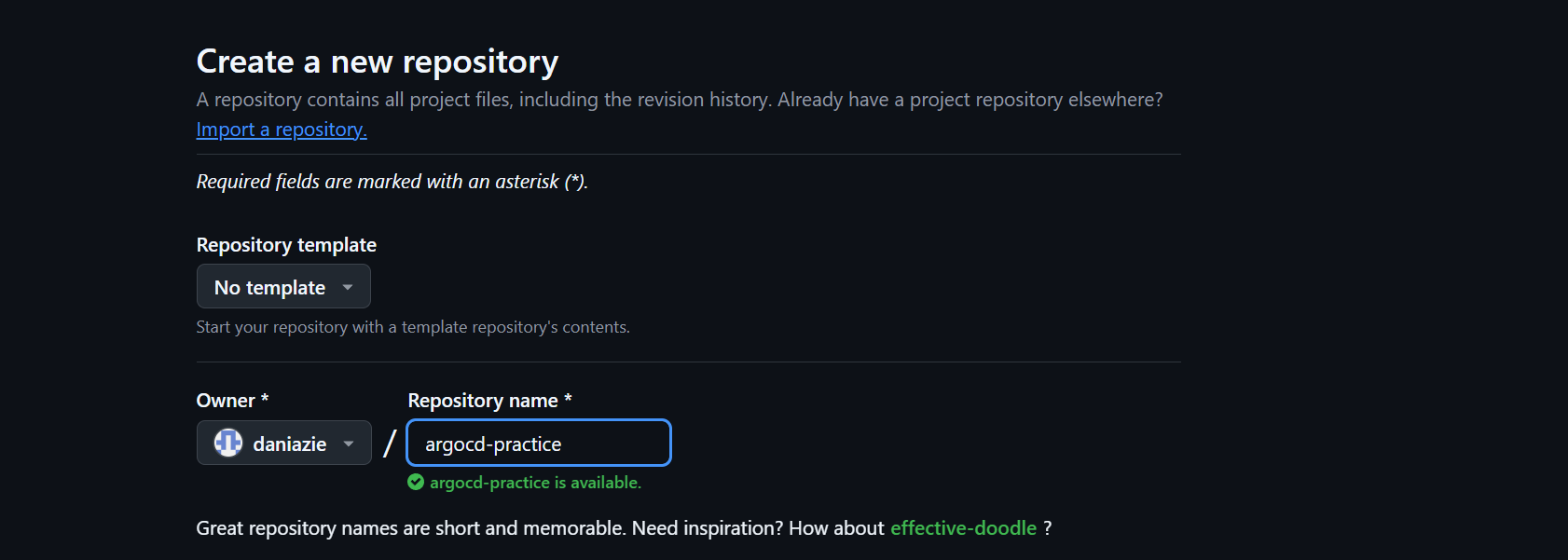Click the argocd-practice text inside name field
1568x560 pixels.
[493, 444]
